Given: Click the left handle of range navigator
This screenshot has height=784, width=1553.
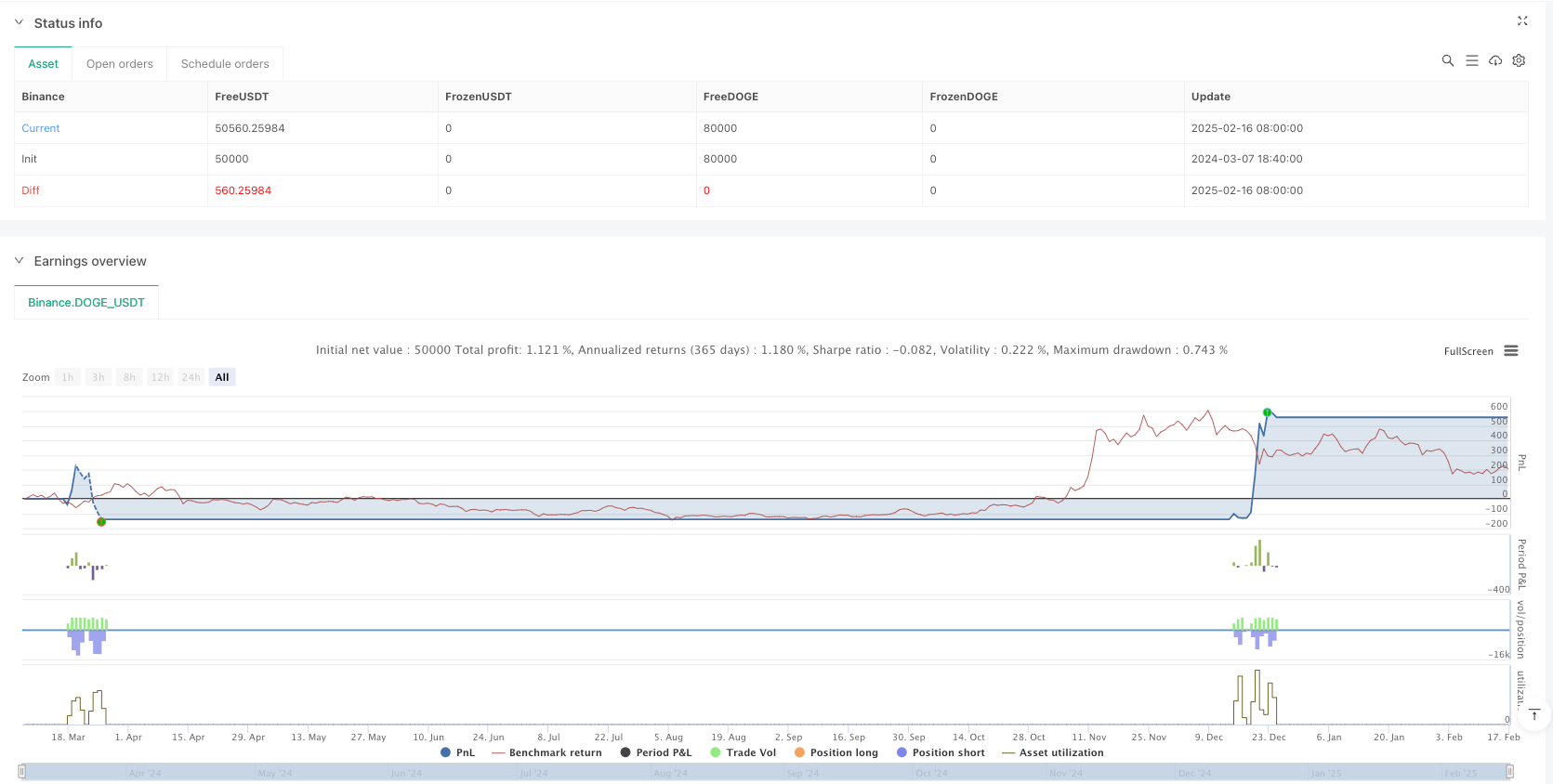Looking at the screenshot, I should pos(22,771).
